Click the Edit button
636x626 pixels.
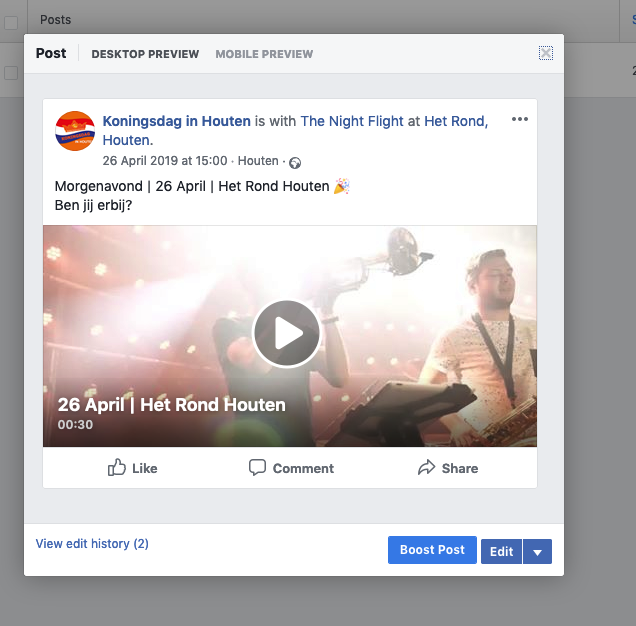pos(501,551)
